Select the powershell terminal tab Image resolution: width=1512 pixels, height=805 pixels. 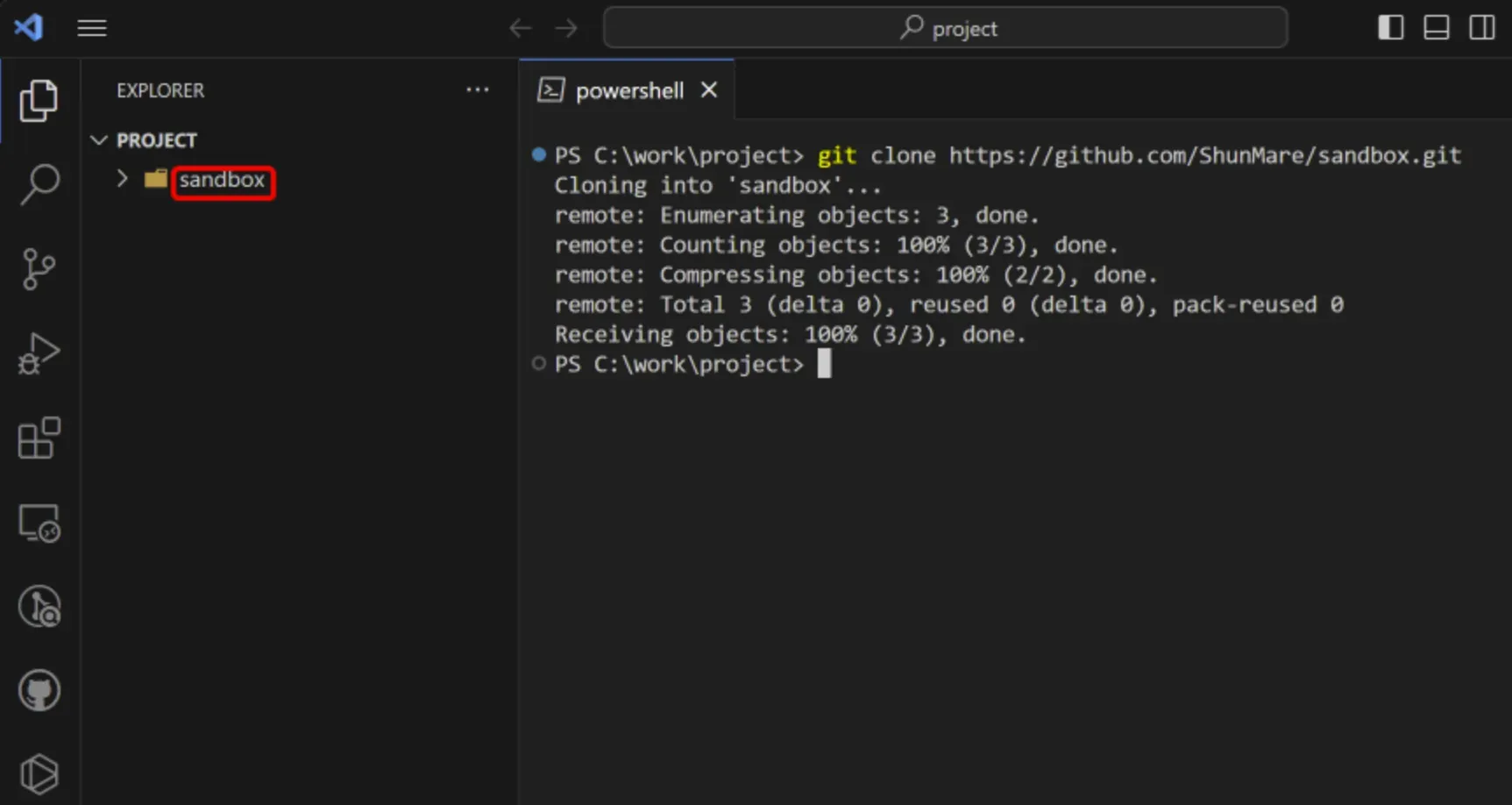pos(628,90)
